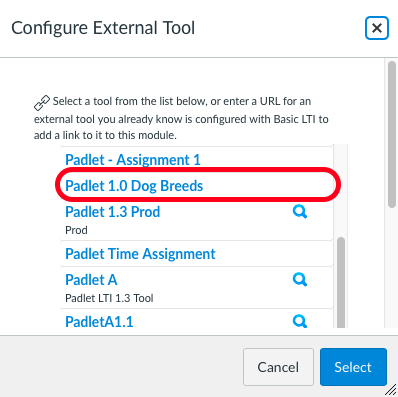Click the instruction text about Basic LTI

tap(181, 118)
